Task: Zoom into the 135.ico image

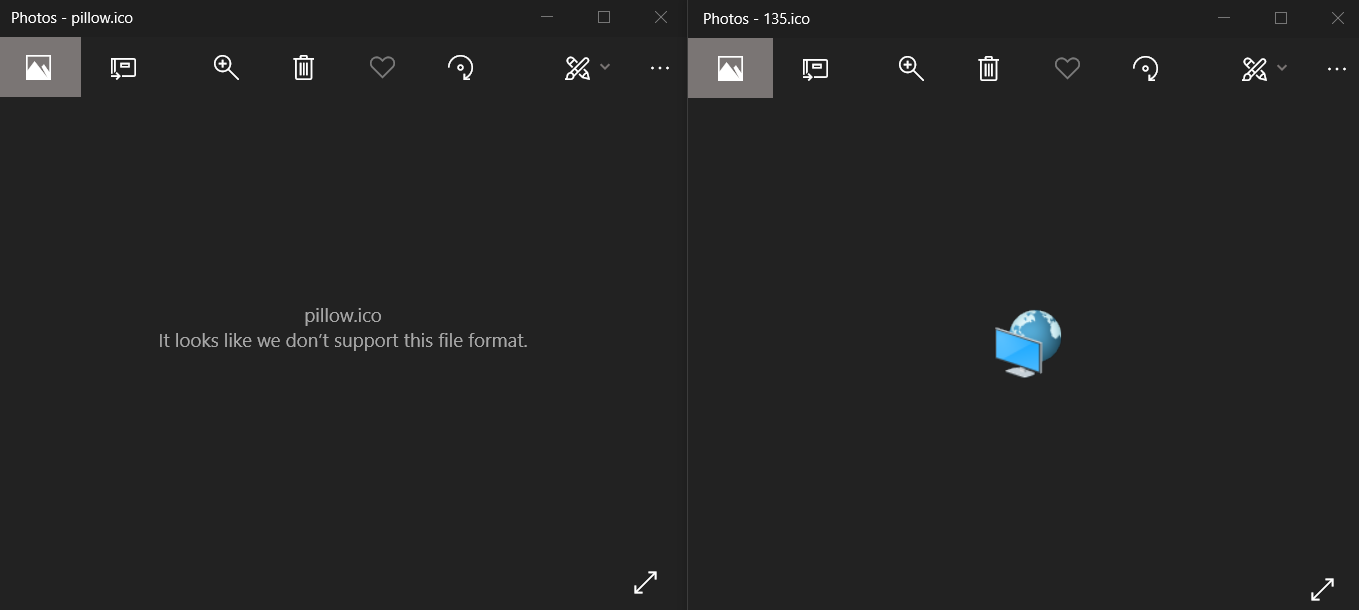Action: (x=911, y=67)
